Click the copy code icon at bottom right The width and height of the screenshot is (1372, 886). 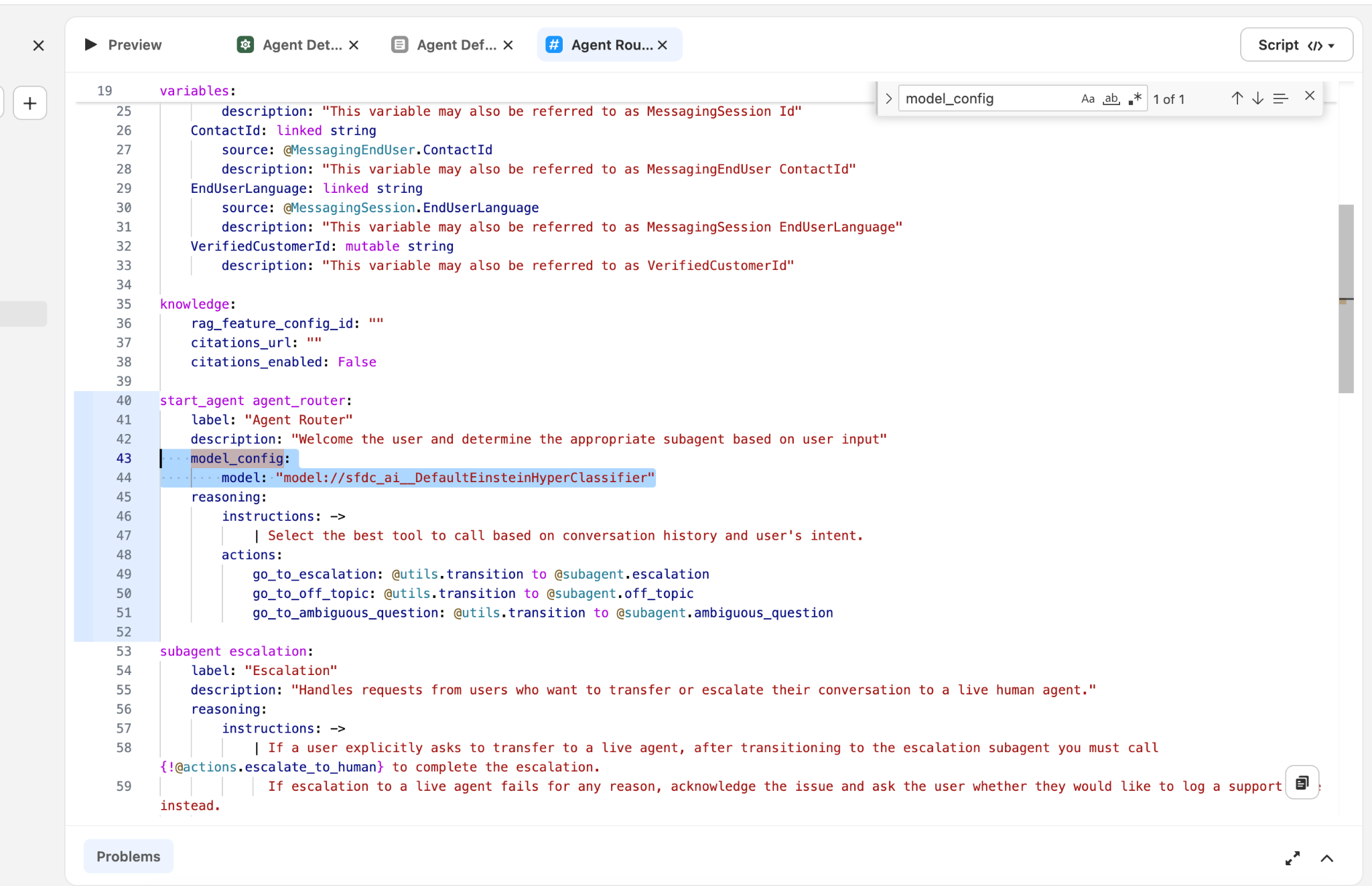coord(1302,782)
